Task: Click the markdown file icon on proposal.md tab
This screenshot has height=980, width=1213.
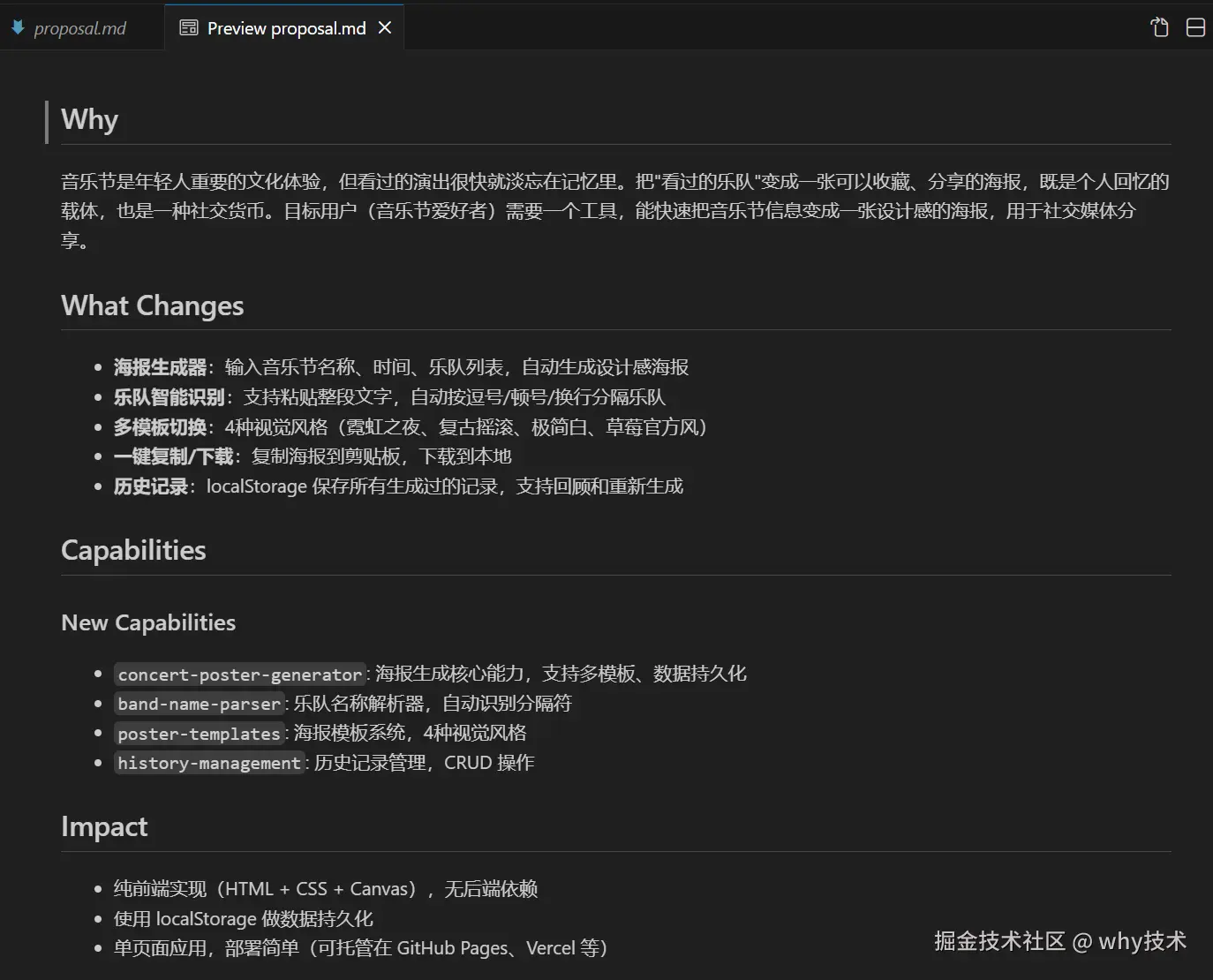Action: (x=17, y=27)
